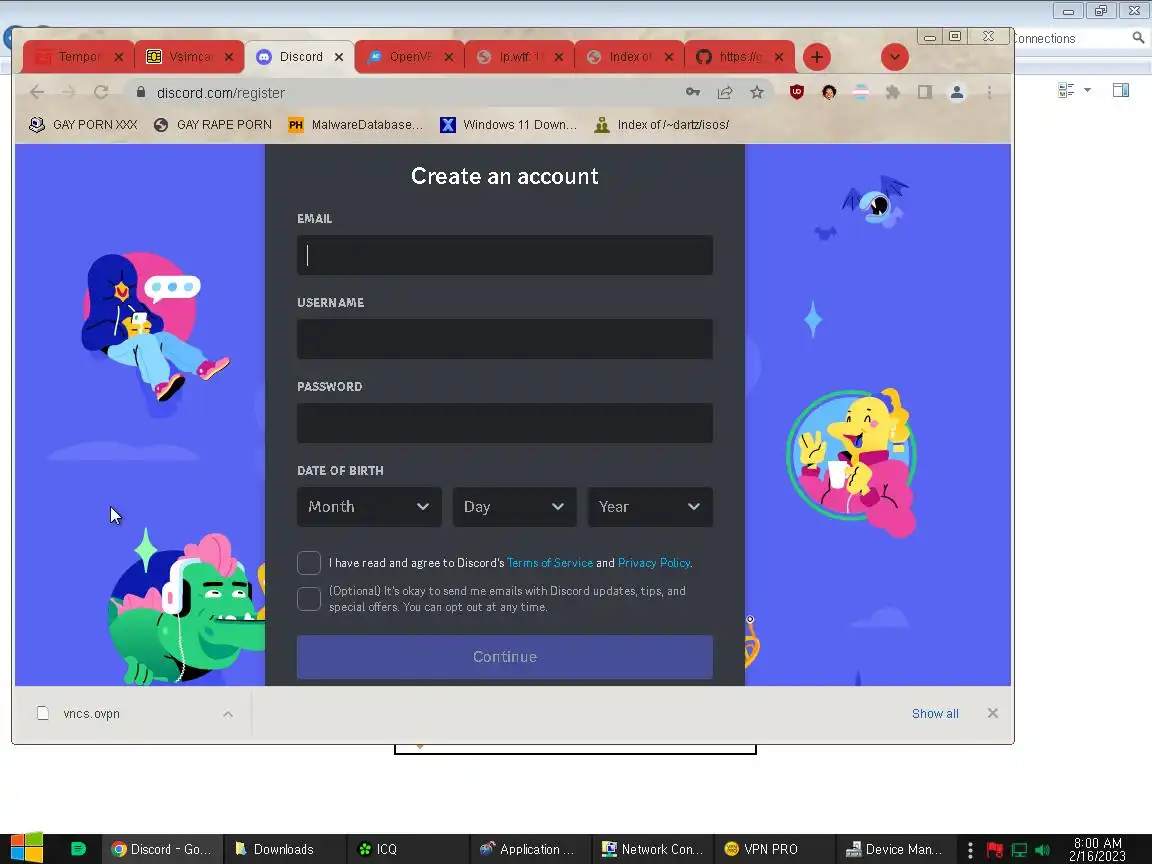
Task: Click the browser back arrow
Action: pyautogui.click(x=37, y=92)
